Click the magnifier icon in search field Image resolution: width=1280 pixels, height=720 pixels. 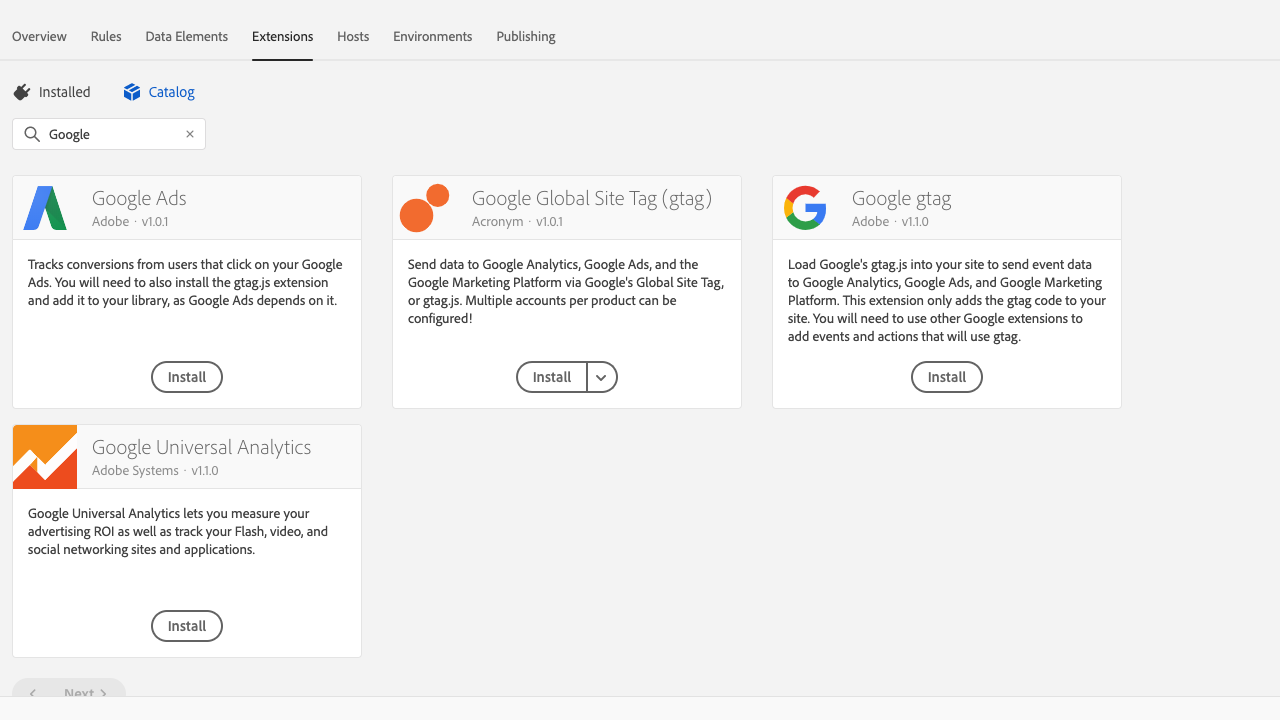pos(32,134)
